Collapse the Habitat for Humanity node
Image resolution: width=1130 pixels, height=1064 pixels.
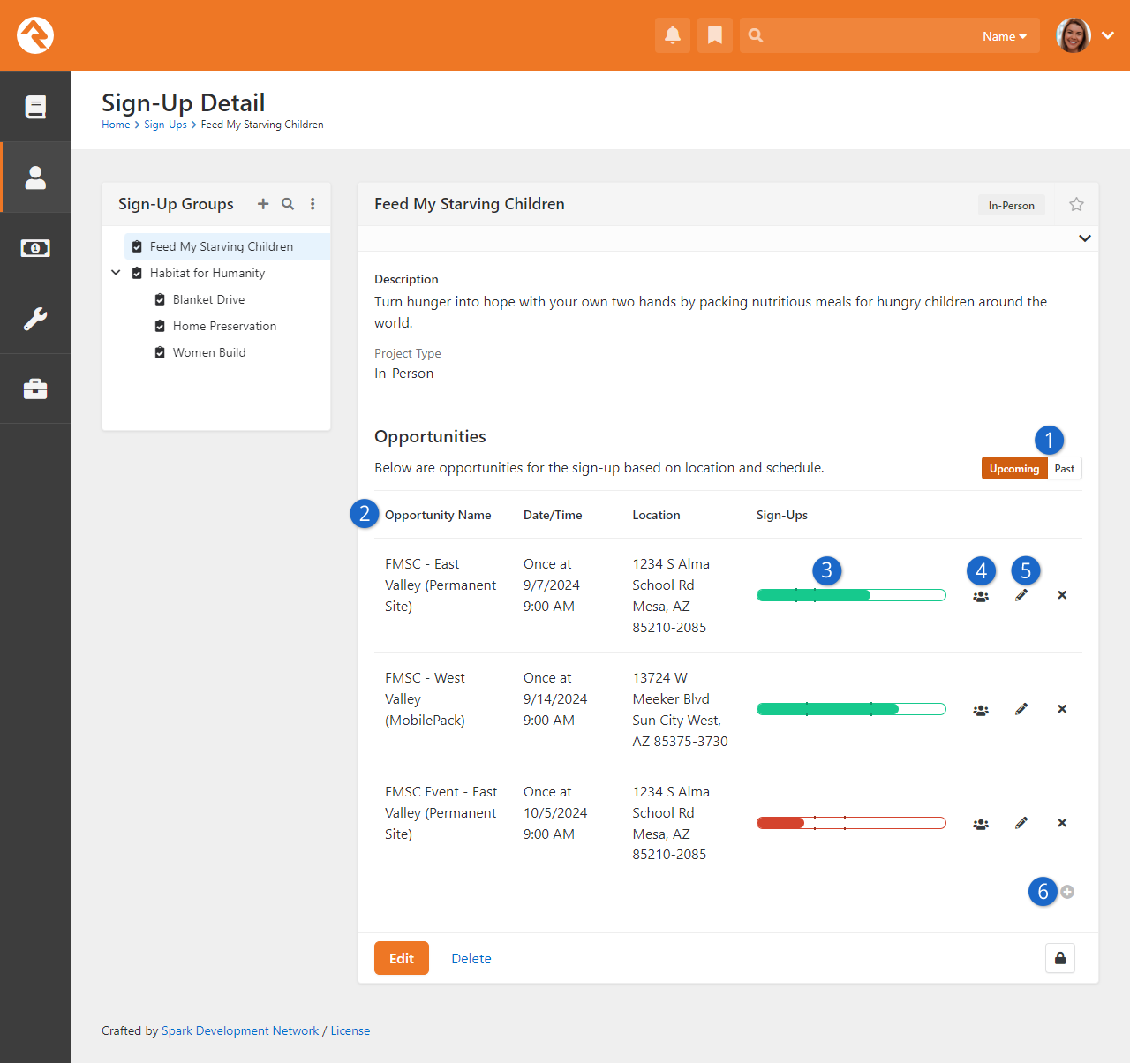[x=116, y=273]
